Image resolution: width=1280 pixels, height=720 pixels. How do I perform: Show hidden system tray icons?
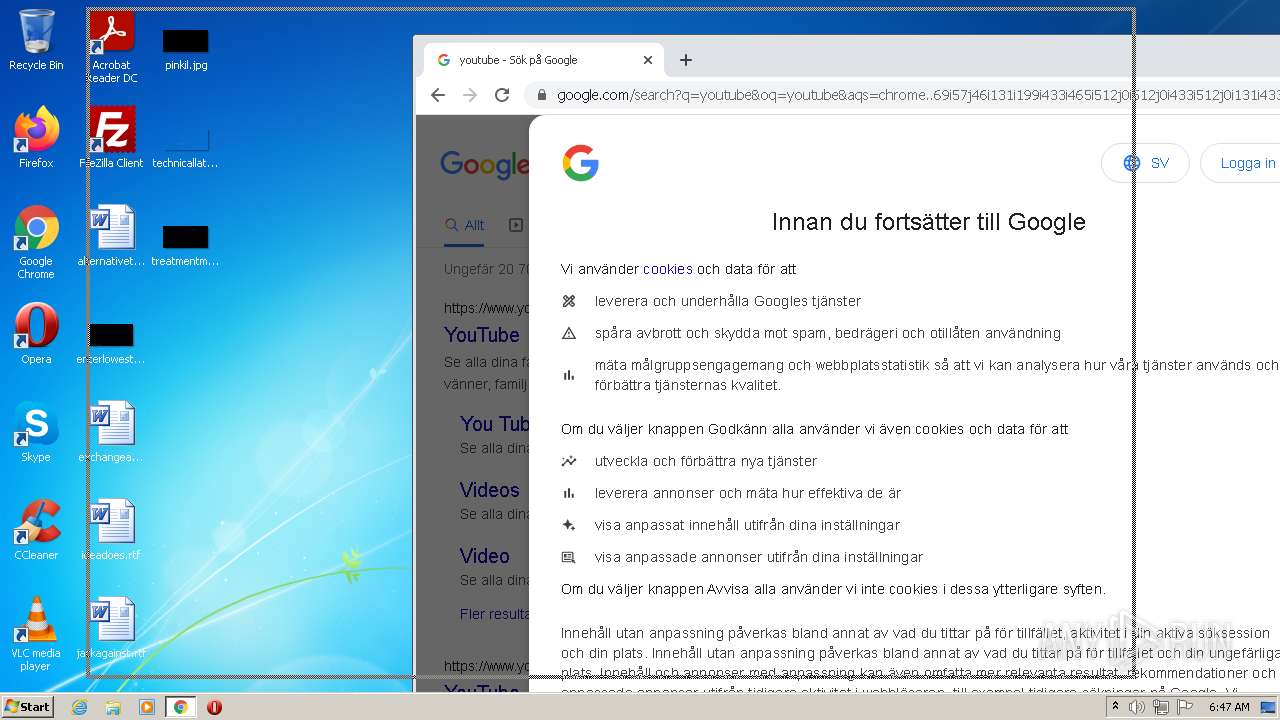(x=1115, y=707)
